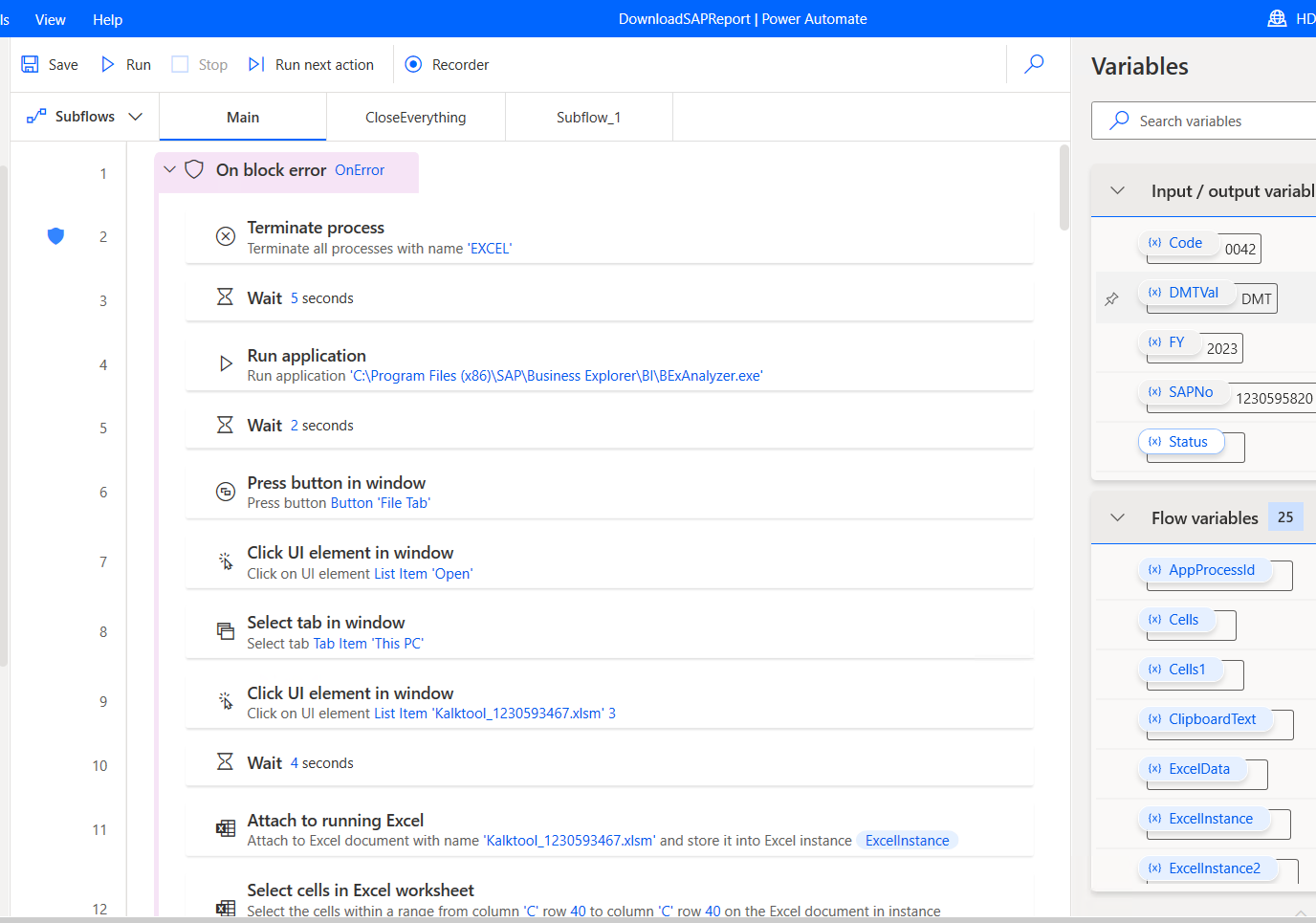Click the breakpoint shield on line 2

point(55,236)
